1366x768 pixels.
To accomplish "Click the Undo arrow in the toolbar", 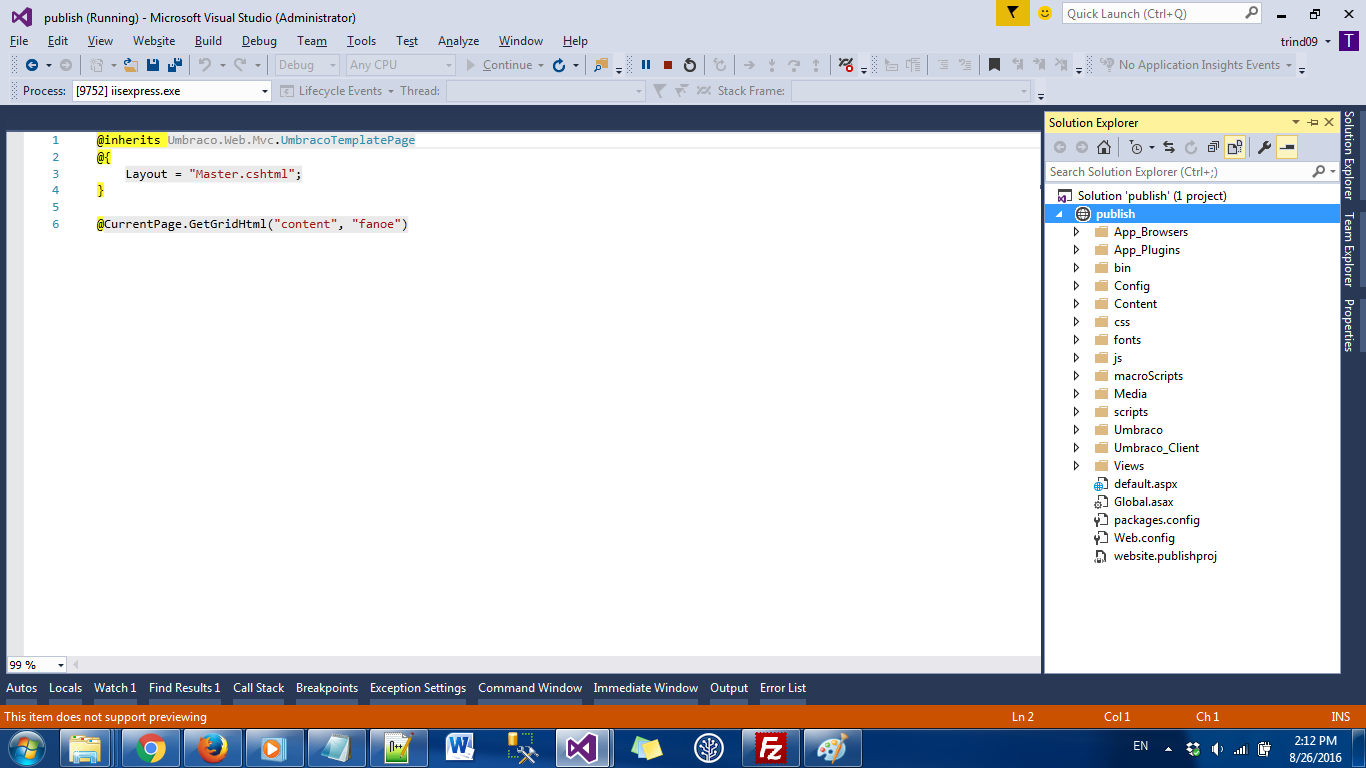I will [204, 65].
